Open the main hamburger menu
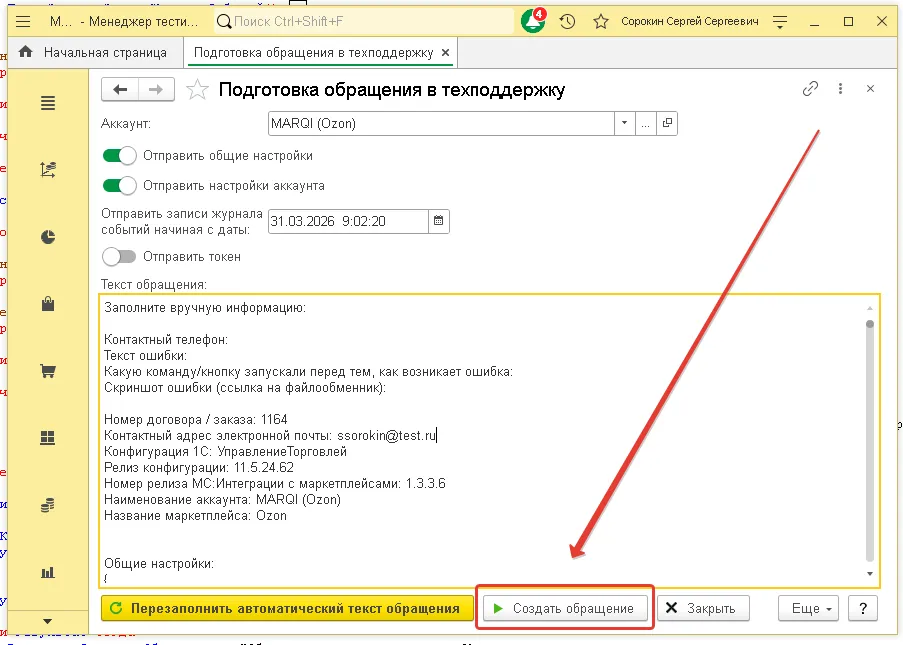Viewport: 903px width, 645px height. click(24, 21)
